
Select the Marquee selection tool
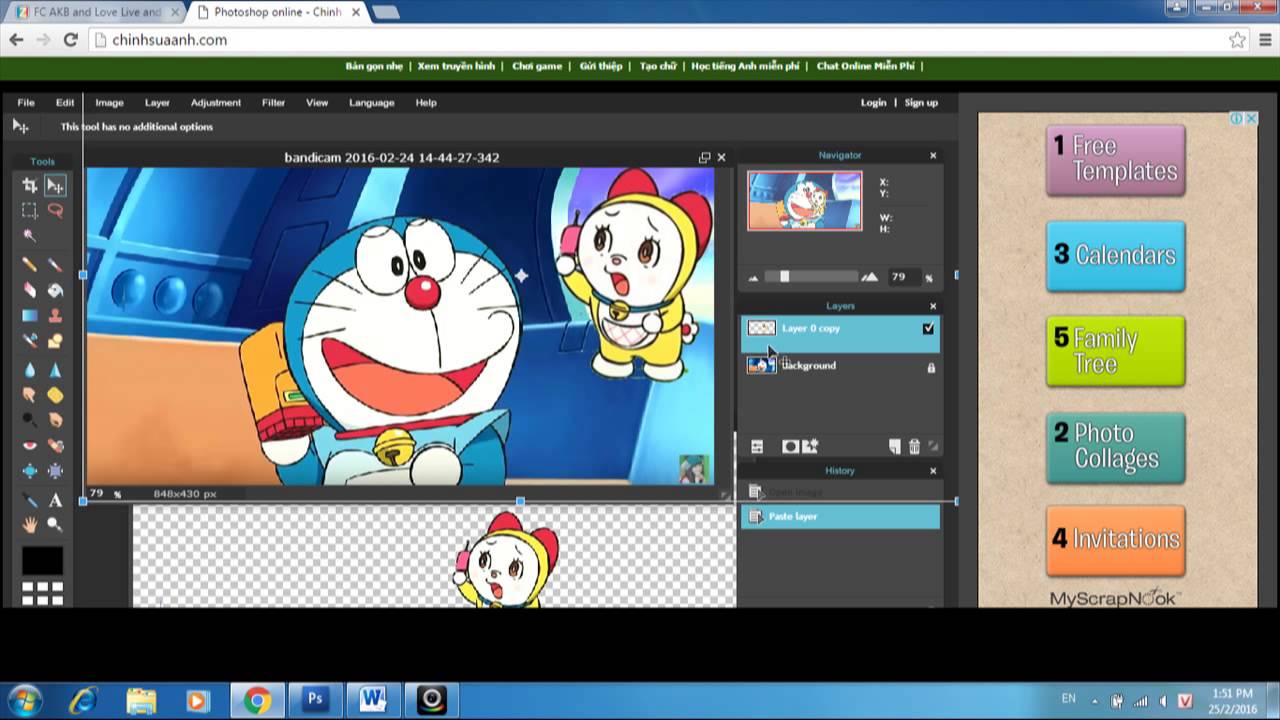click(30, 211)
